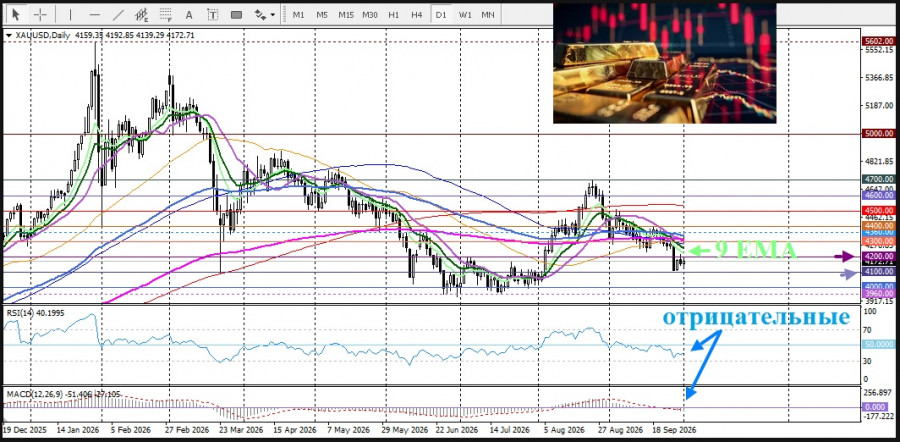Screen dimensions: 900x442
Task: Click the arrows objects tool icon
Action: 260,15
